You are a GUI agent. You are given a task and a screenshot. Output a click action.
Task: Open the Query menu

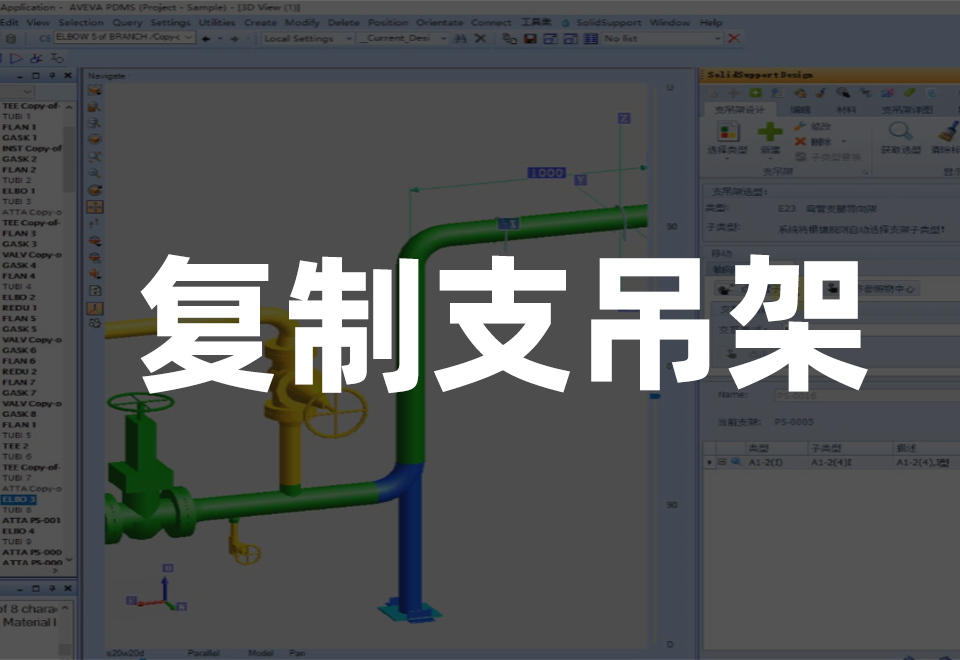pos(127,23)
